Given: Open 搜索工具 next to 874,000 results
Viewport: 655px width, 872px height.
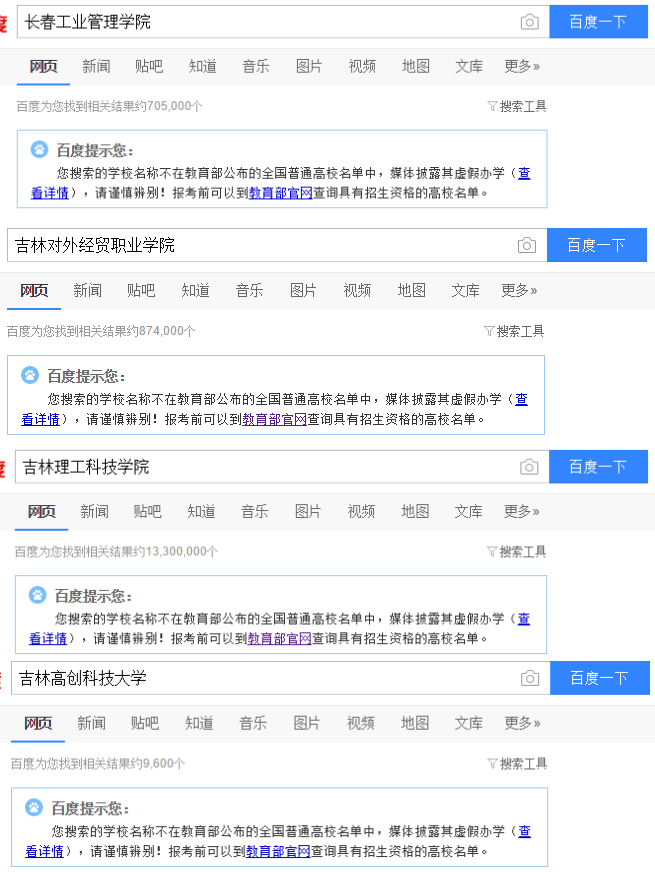Looking at the screenshot, I should pyautogui.click(x=514, y=331).
